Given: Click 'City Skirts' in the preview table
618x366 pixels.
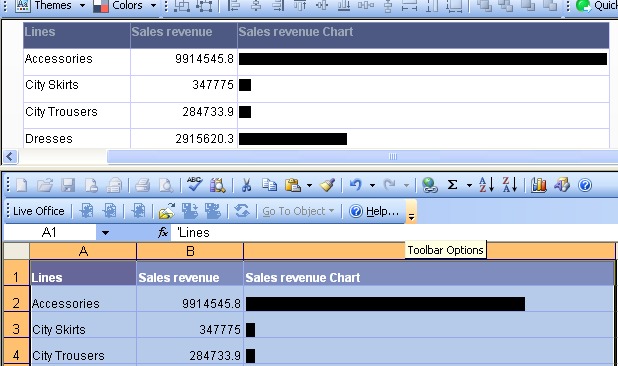Looking at the screenshot, I should click(x=52, y=85).
